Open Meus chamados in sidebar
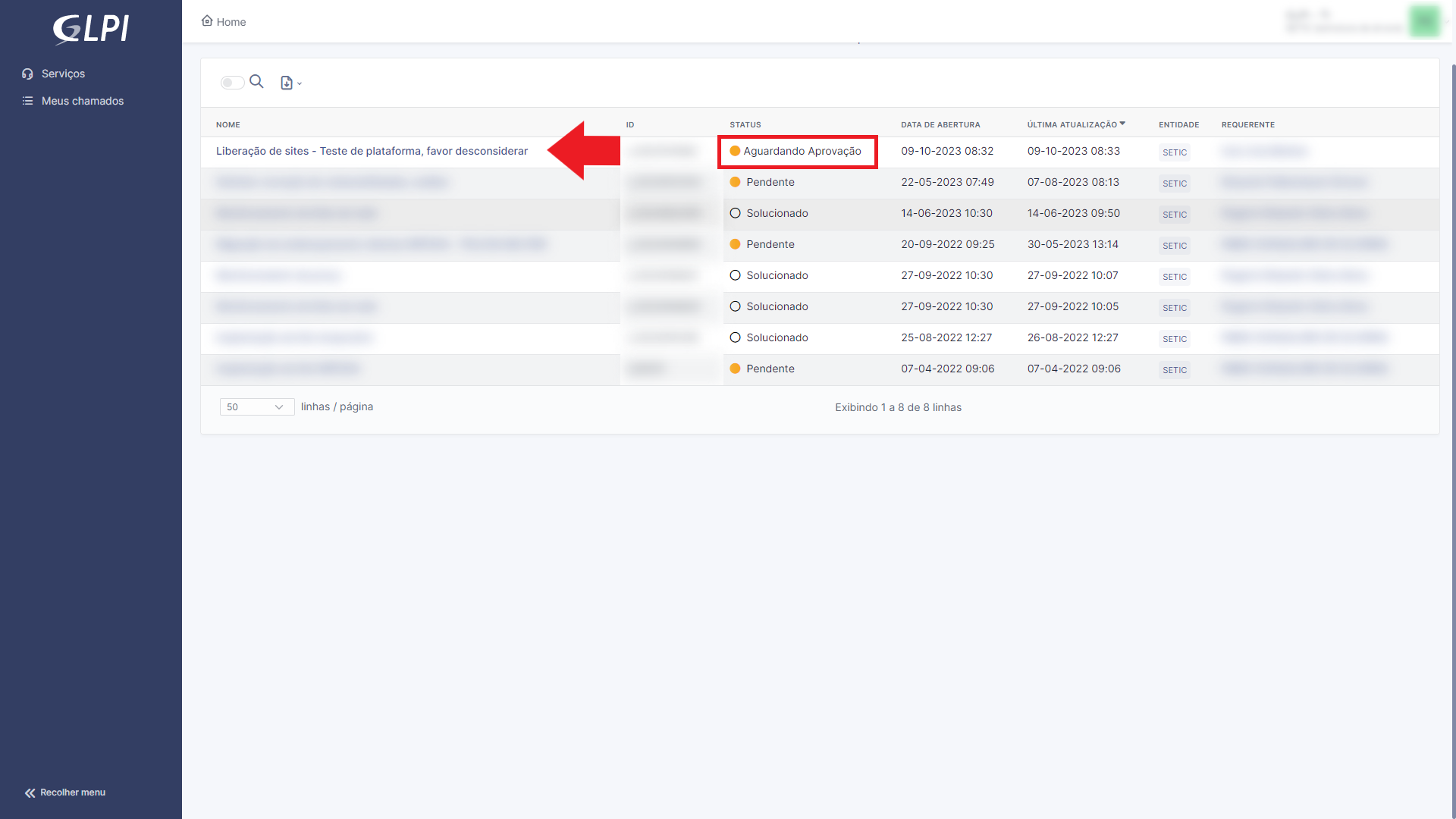This screenshot has width=1456, height=819. (82, 101)
